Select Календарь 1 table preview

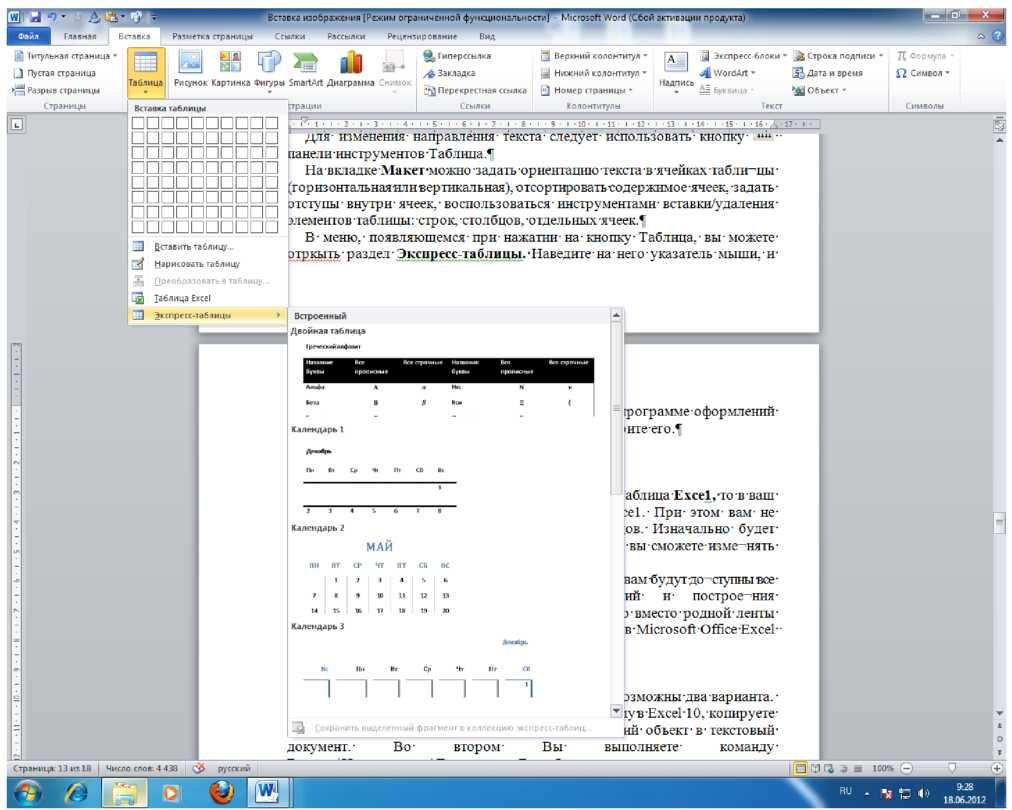pos(381,480)
